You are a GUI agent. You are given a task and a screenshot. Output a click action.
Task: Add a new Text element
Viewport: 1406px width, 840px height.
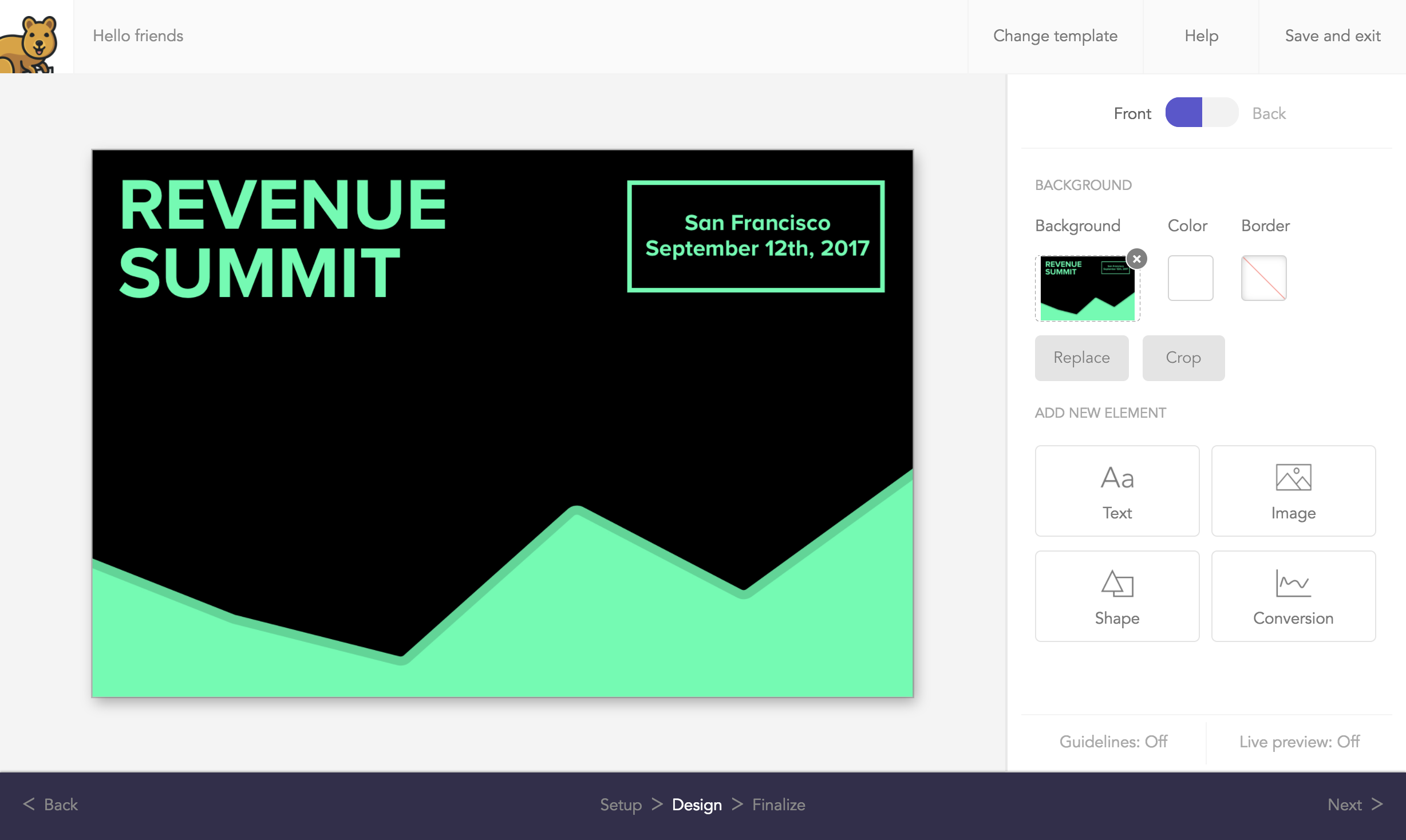click(1117, 491)
